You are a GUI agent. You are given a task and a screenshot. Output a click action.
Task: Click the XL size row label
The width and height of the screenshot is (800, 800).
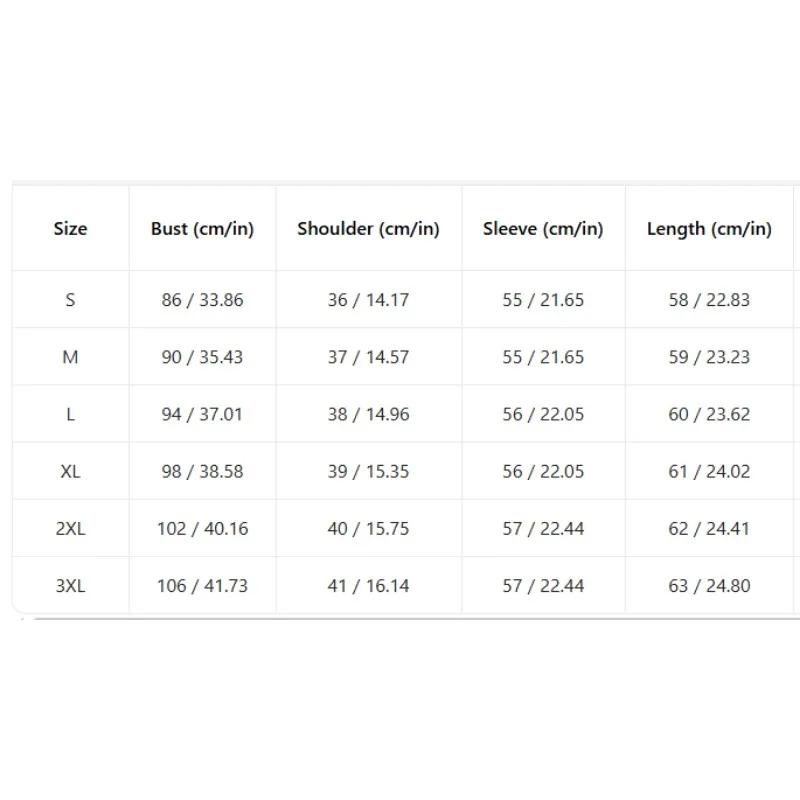click(x=70, y=471)
